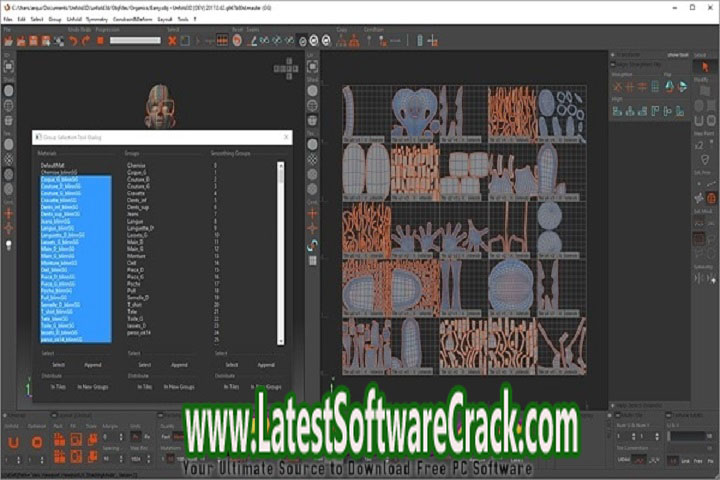720x480 pixels.
Task: Click the Undo arrow icon in toolbar
Action: 73,40
